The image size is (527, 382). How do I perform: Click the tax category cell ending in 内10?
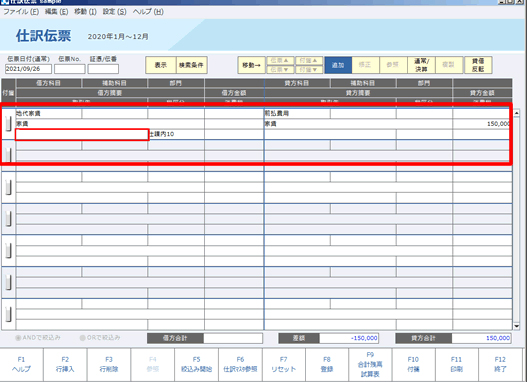[176, 134]
